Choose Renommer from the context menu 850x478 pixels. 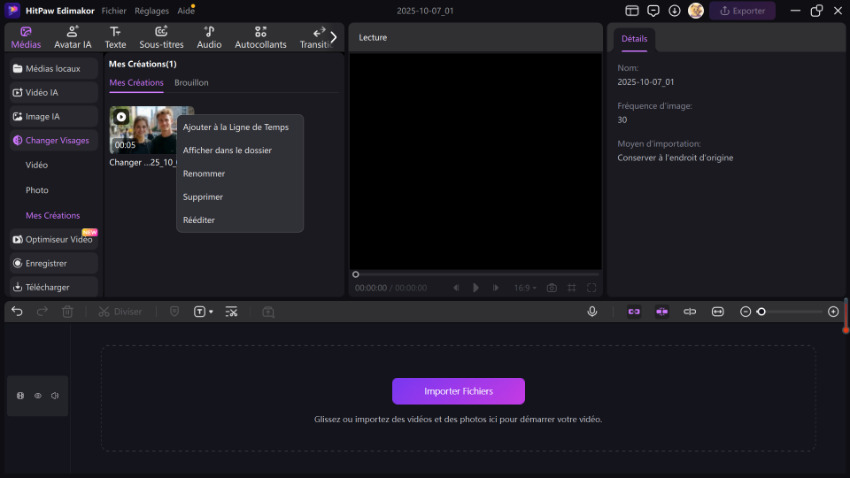(x=204, y=174)
